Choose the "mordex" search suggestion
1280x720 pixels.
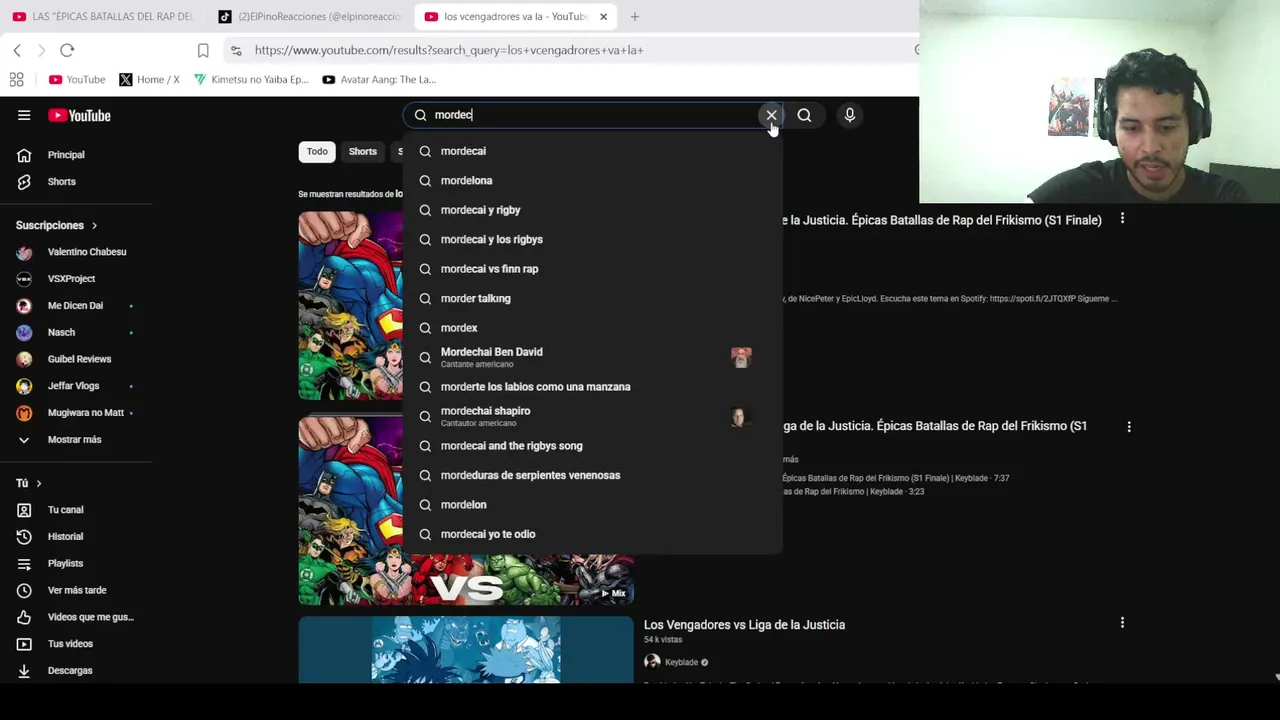click(592, 328)
